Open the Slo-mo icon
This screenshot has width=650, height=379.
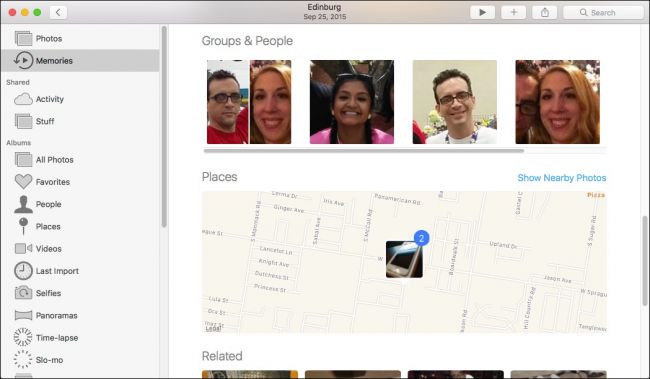[23, 360]
